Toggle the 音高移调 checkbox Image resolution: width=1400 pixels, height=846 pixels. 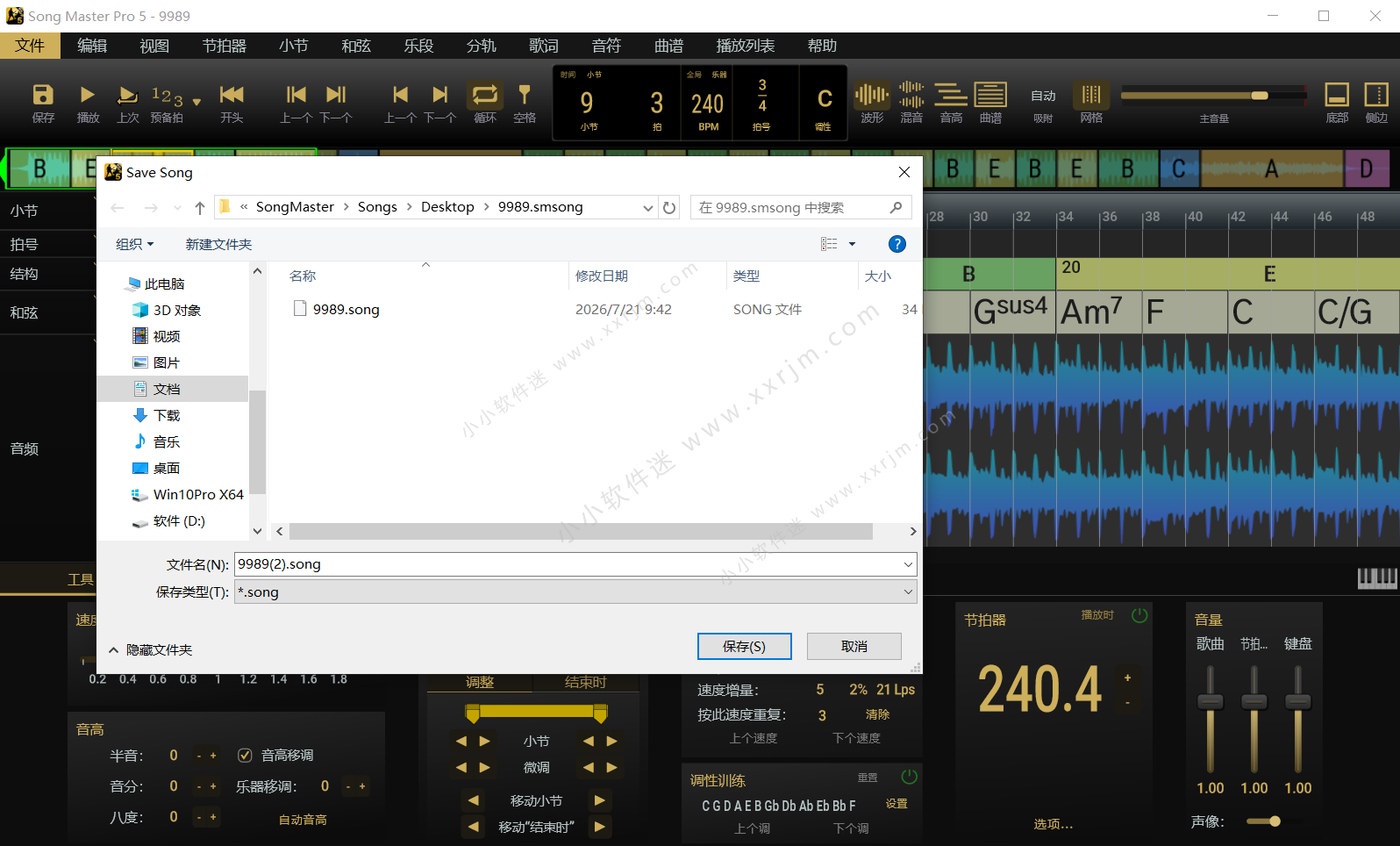click(x=246, y=755)
